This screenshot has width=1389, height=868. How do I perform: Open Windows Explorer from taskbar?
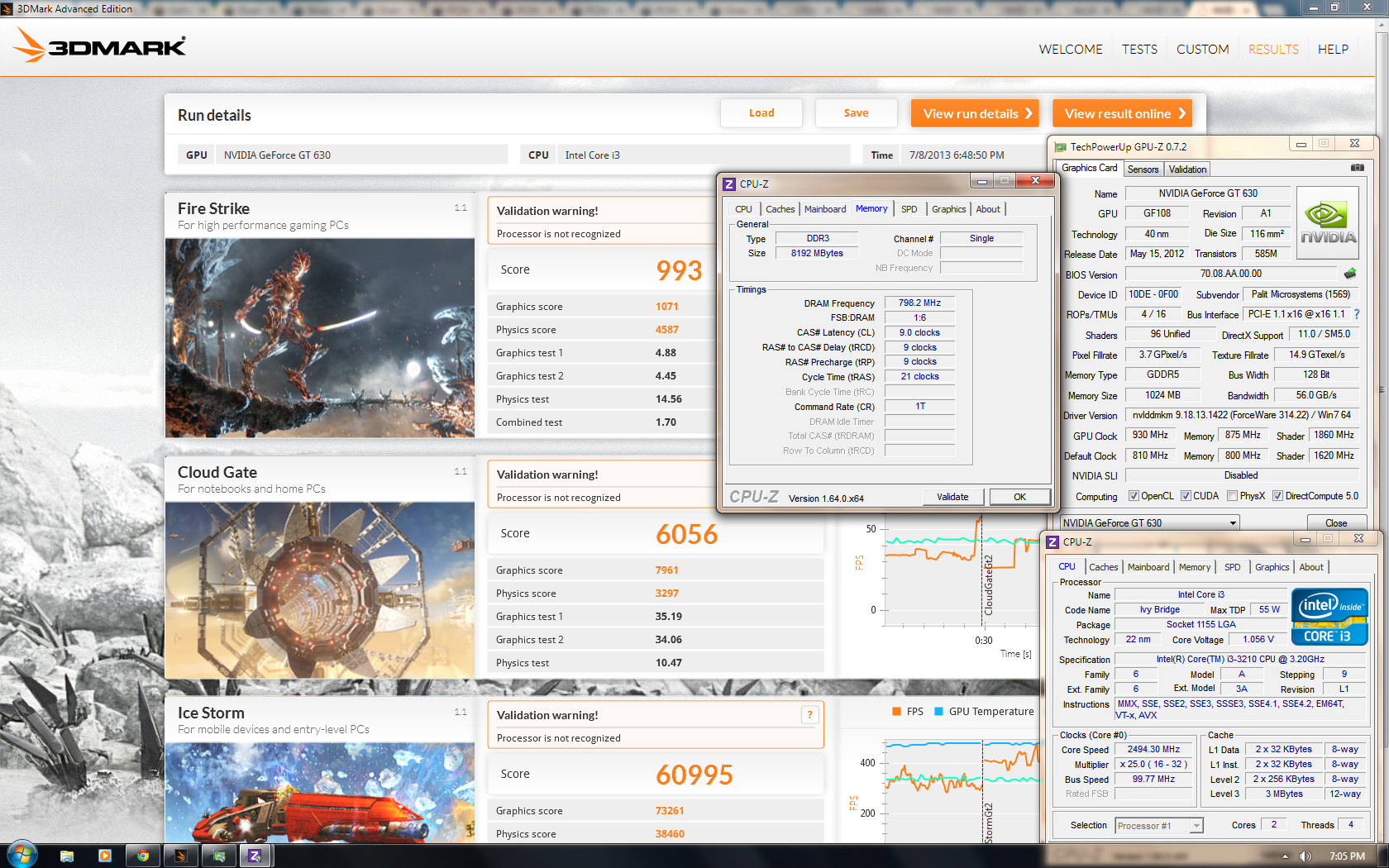tap(67, 856)
